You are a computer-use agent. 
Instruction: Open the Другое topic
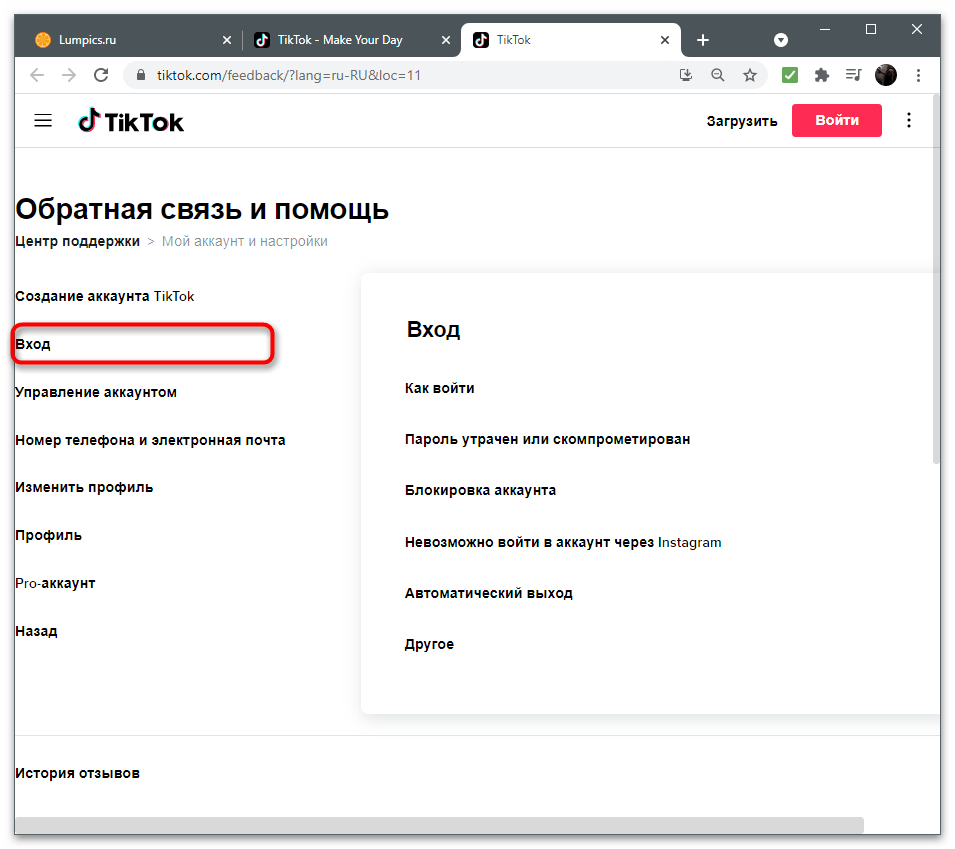pos(429,644)
